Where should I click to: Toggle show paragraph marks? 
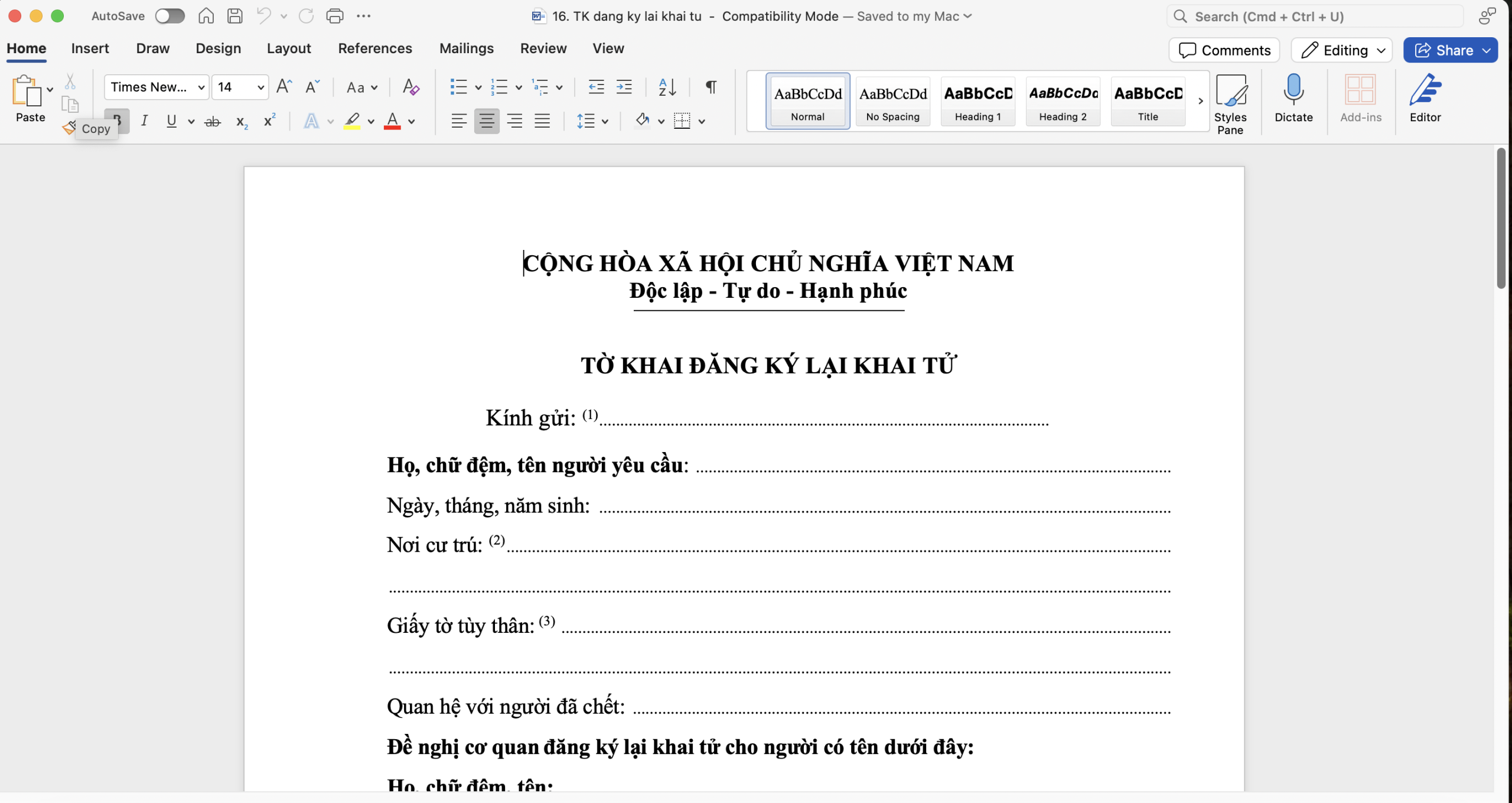coord(711,87)
